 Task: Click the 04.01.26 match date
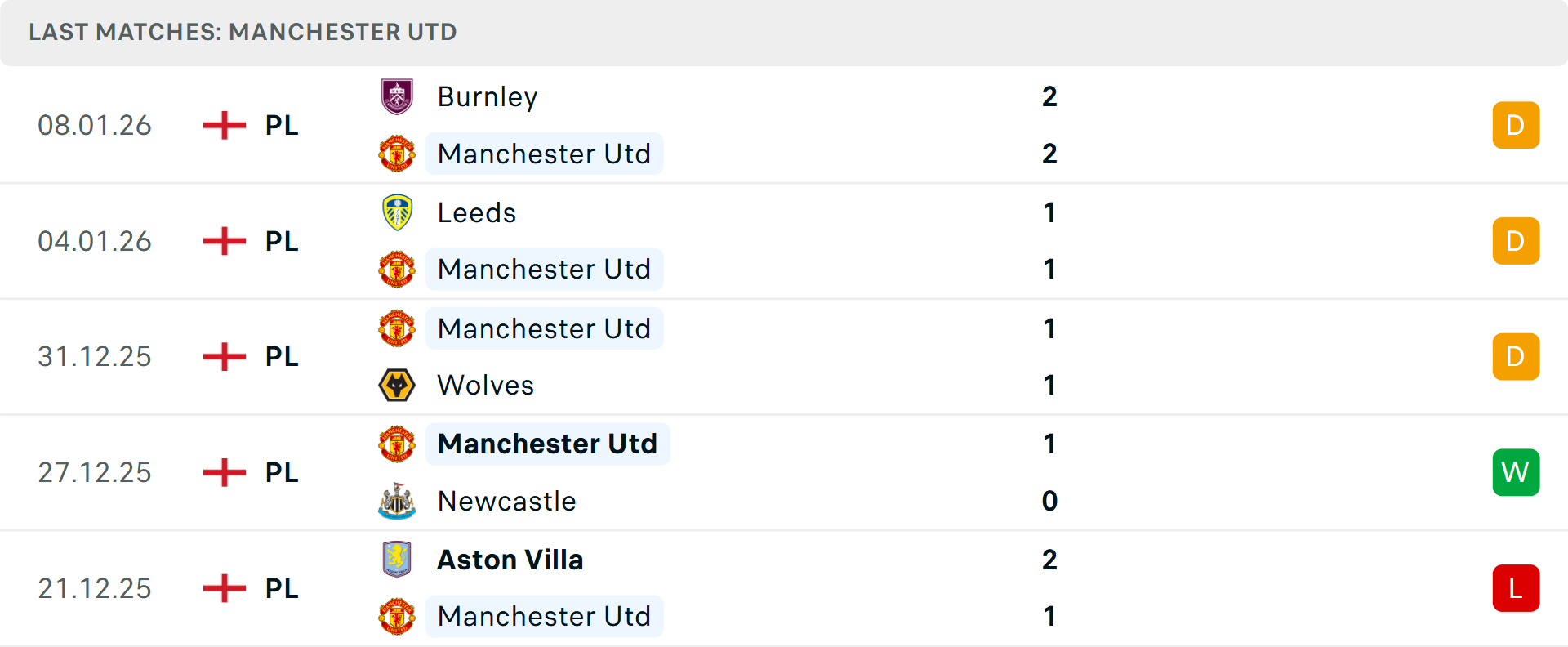point(95,241)
